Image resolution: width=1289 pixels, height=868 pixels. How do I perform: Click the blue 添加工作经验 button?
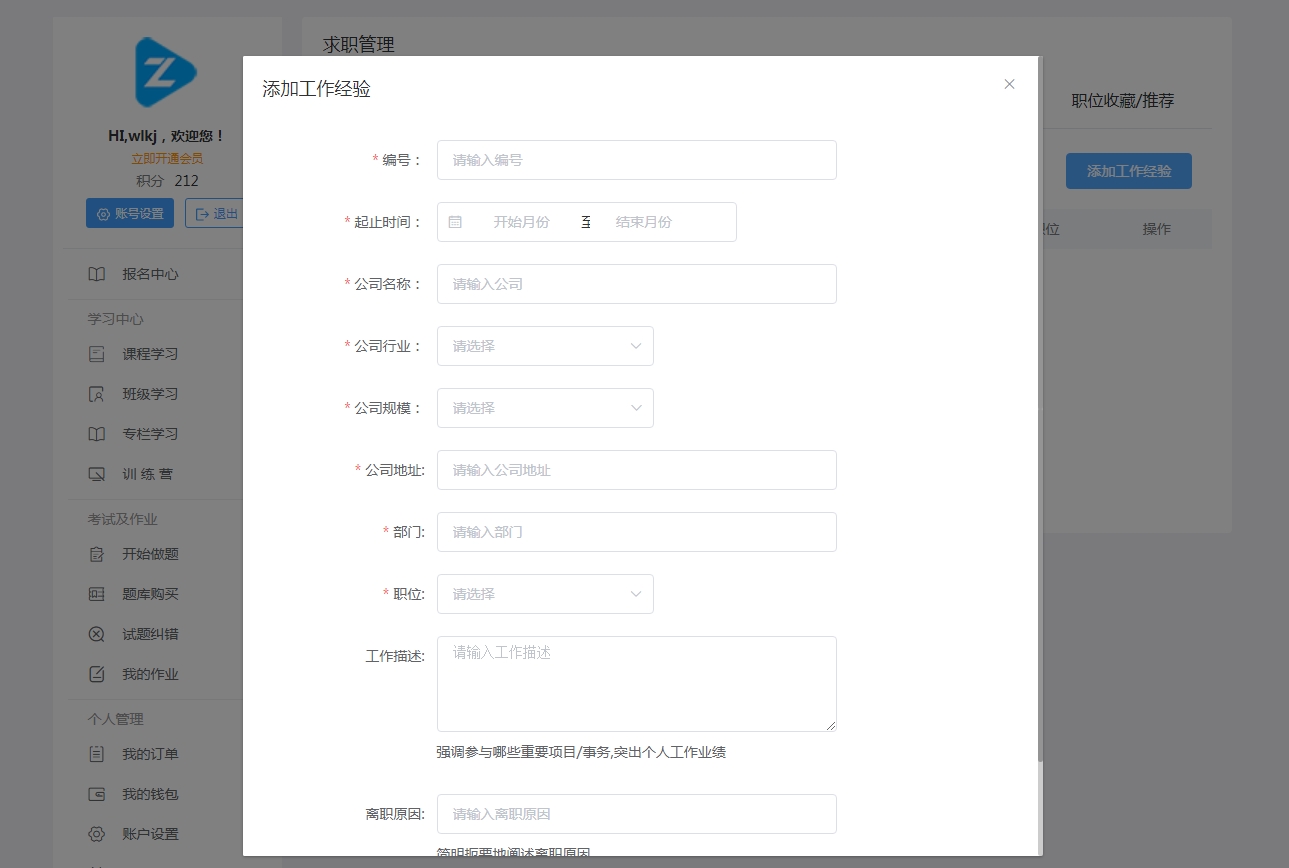(1129, 171)
